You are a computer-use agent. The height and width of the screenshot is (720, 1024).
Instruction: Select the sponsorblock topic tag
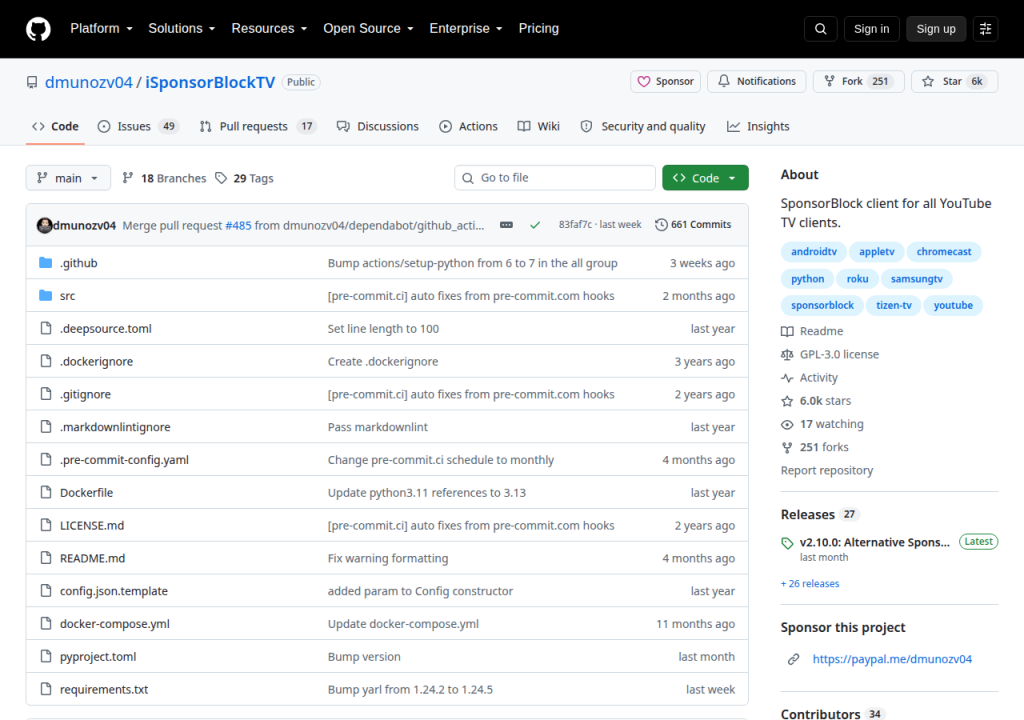point(822,305)
